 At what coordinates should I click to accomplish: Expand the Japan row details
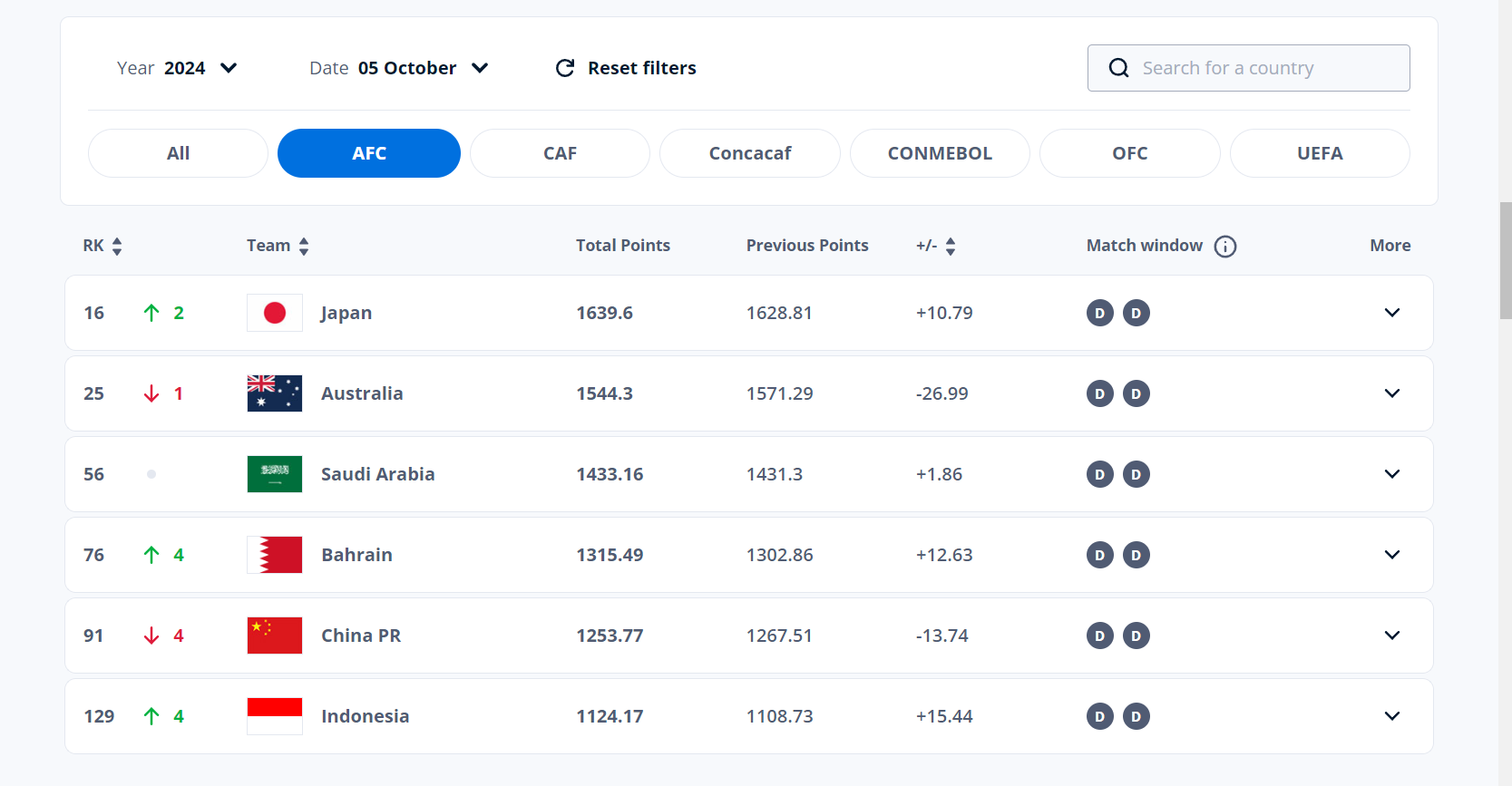(1391, 313)
